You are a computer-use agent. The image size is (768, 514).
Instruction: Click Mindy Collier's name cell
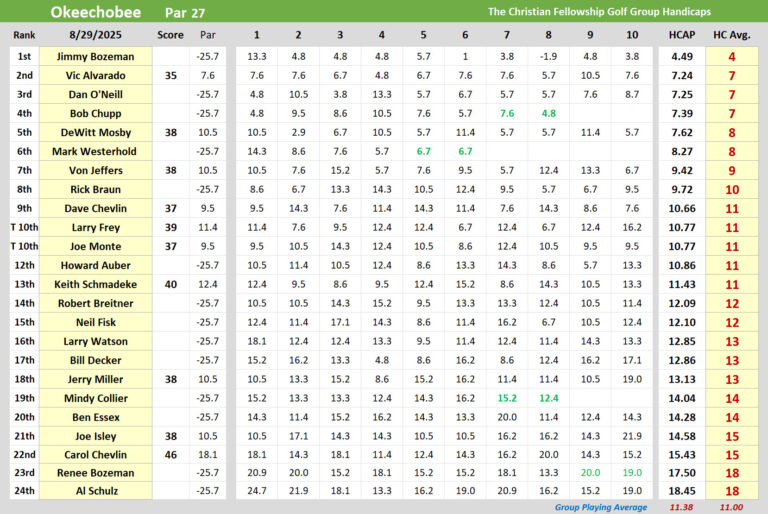click(96, 398)
